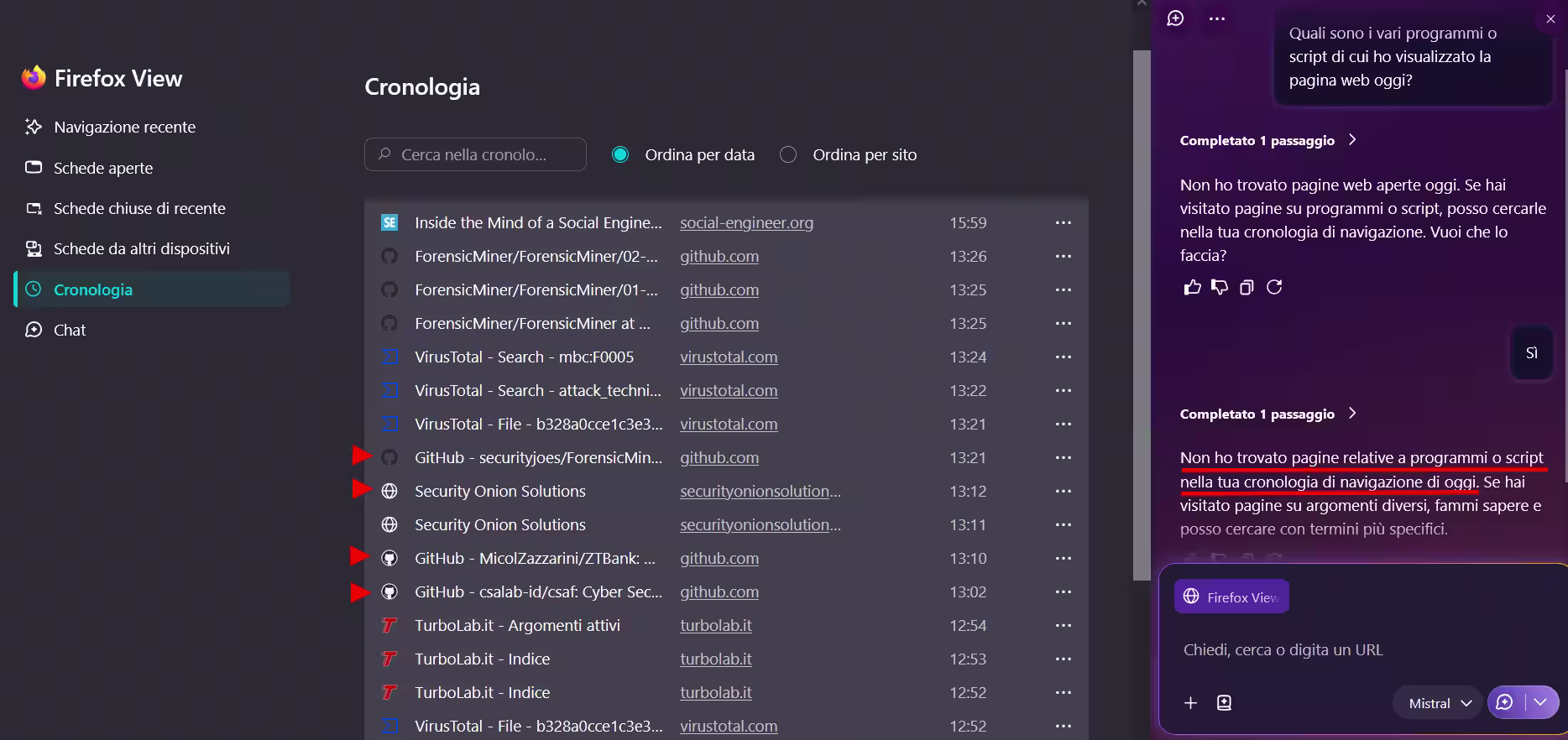1568x740 pixels.
Task: Open options for GitHub securityjoes/ForensicMin row
Action: [1064, 457]
